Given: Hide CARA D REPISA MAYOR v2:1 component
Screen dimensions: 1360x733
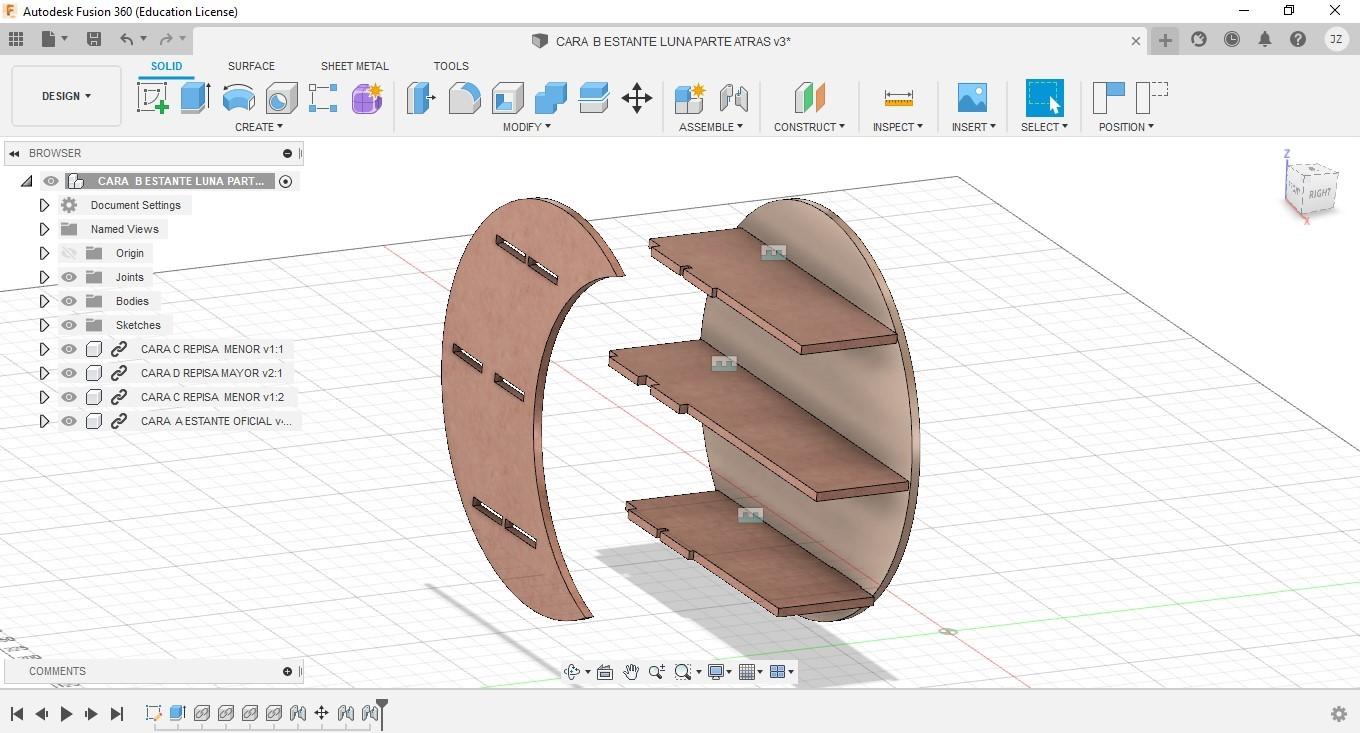Looking at the screenshot, I should 69,373.
